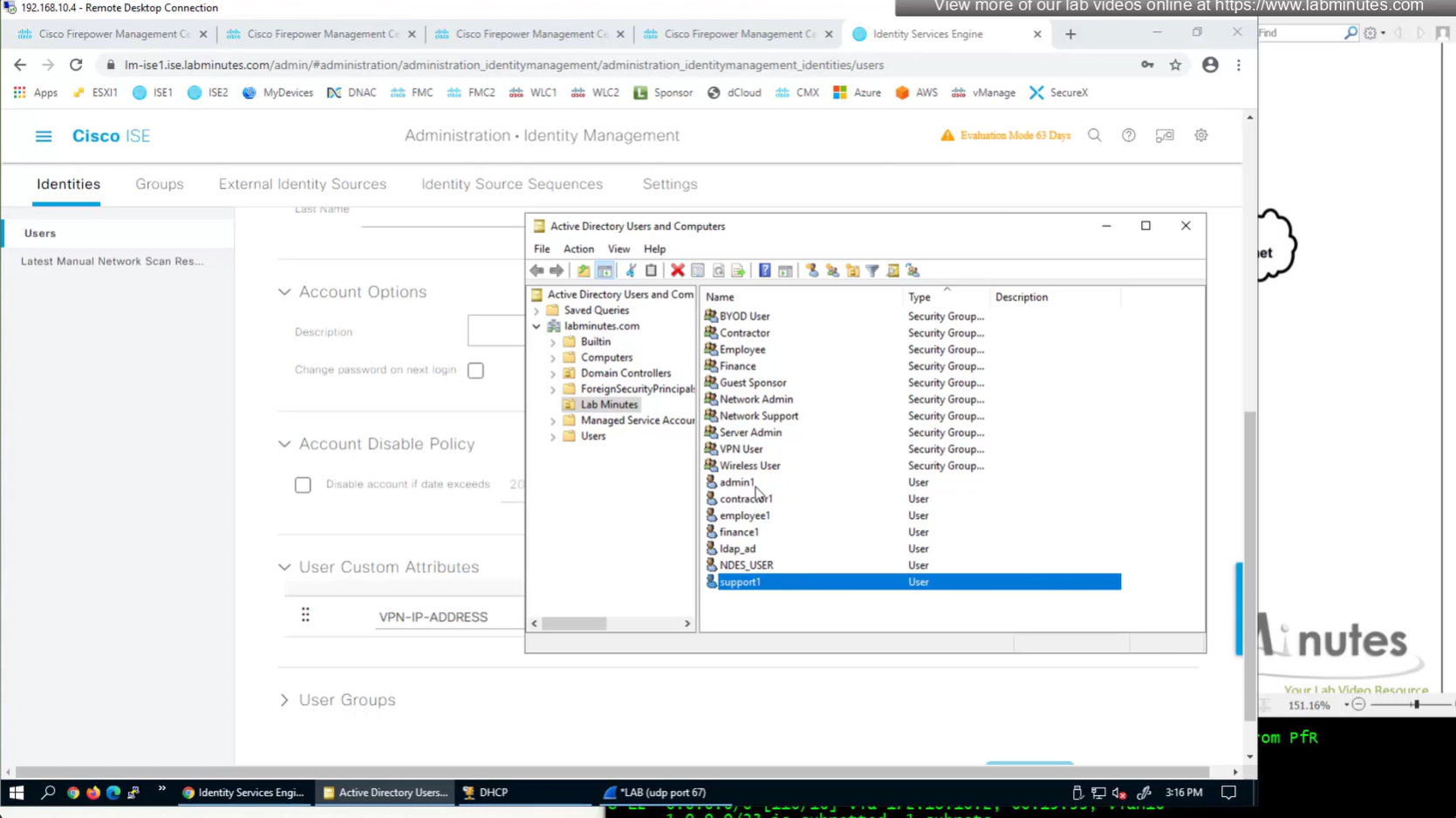The height and width of the screenshot is (818, 1456).
Task: Click the ISE settings gear icon
Action: pyautogui.click(x=1201, y=135)
